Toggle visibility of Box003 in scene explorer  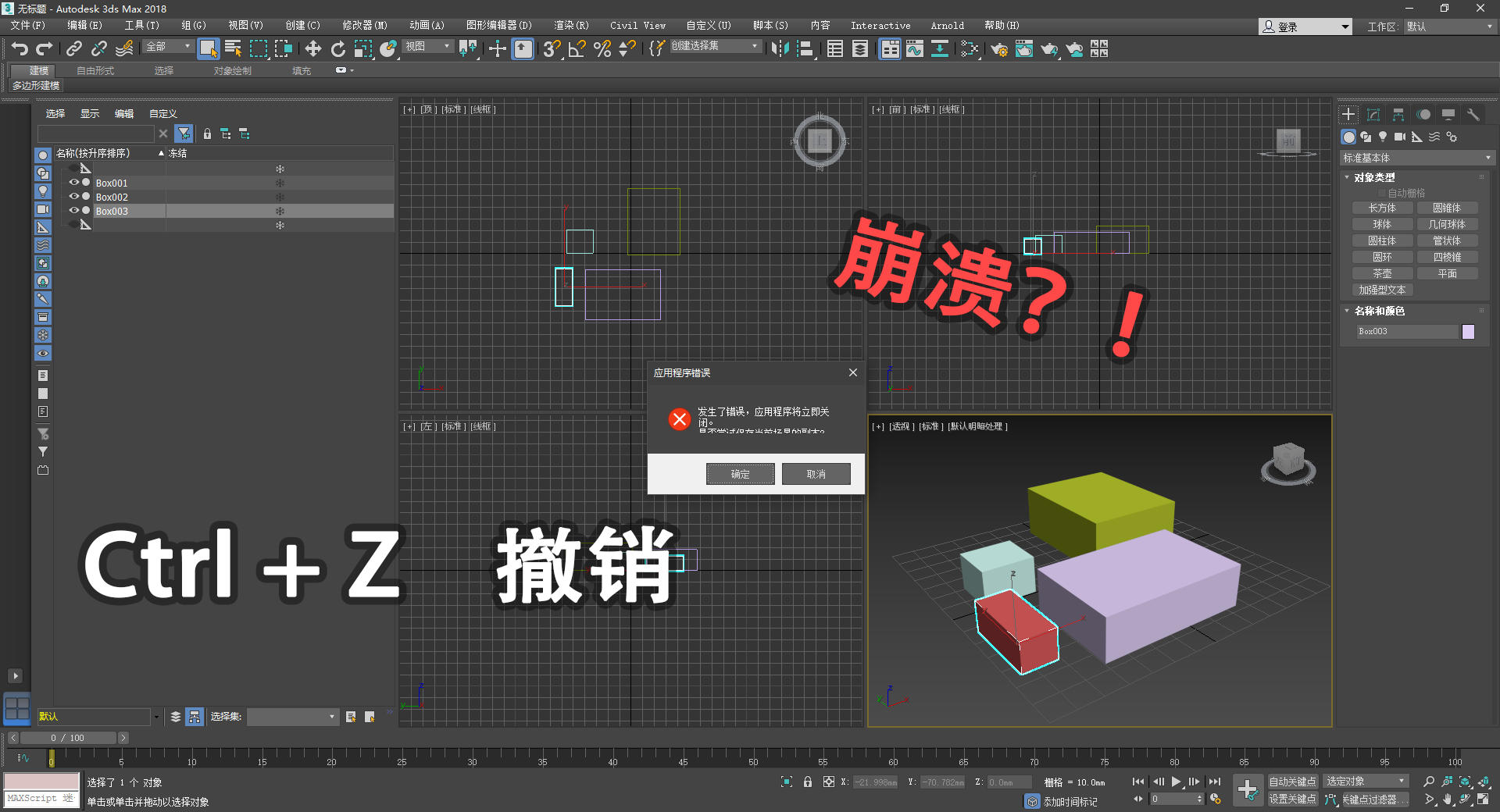[x=73, y=211]
